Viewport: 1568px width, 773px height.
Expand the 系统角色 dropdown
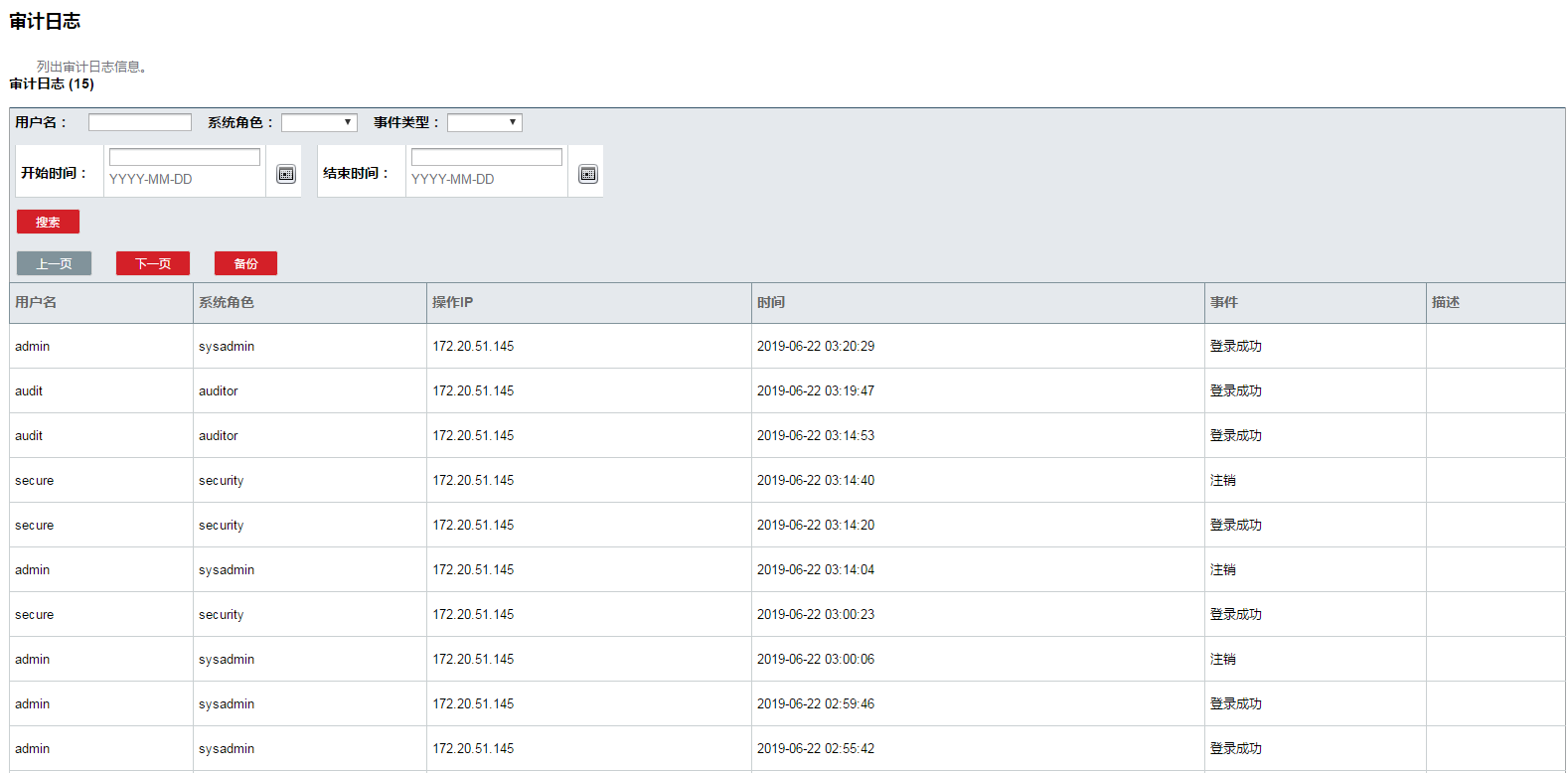coord(319,122)
